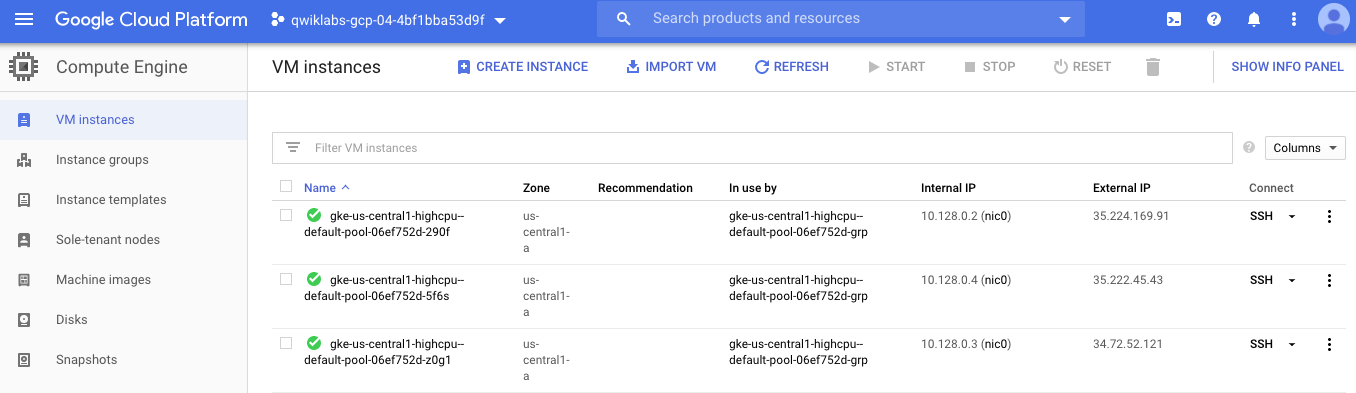Click the filter list icon

[293, 147]
